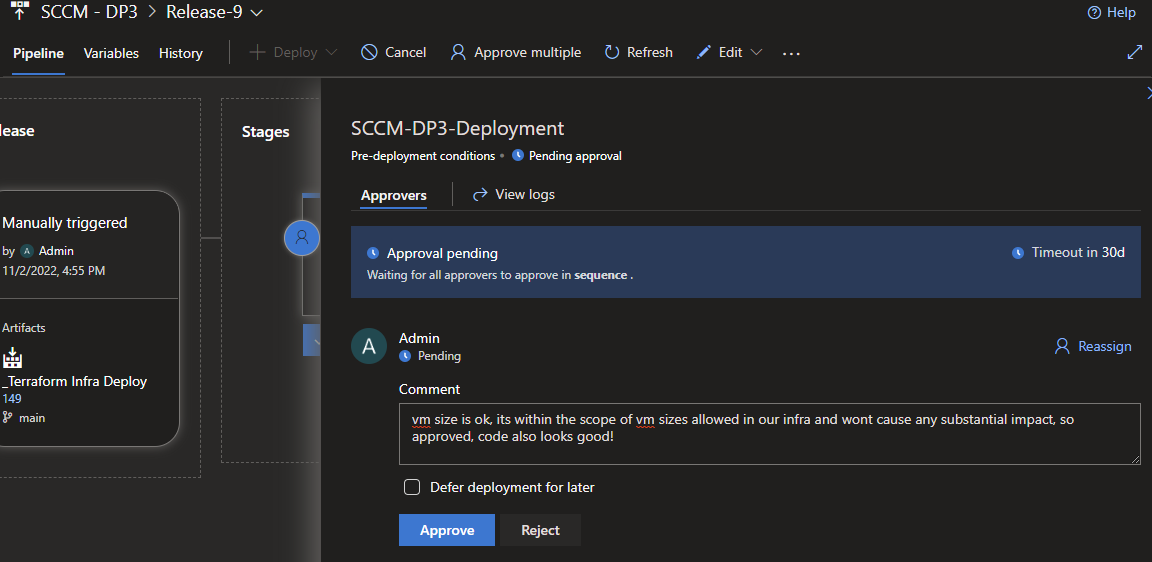Close the approval panel
The width and height of the screenshot is (1152, 562).
pyautogui.click(x=1148, y=93)
